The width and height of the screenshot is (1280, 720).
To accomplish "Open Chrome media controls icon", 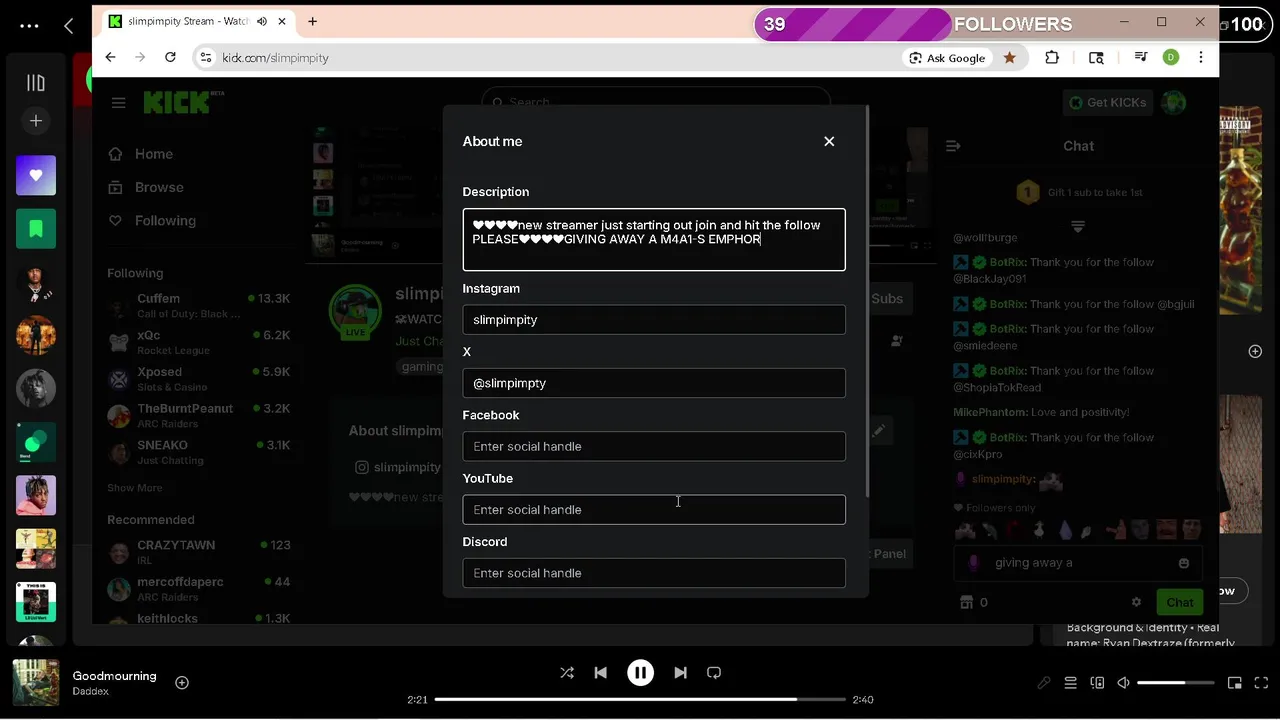I will (1141, 58).
